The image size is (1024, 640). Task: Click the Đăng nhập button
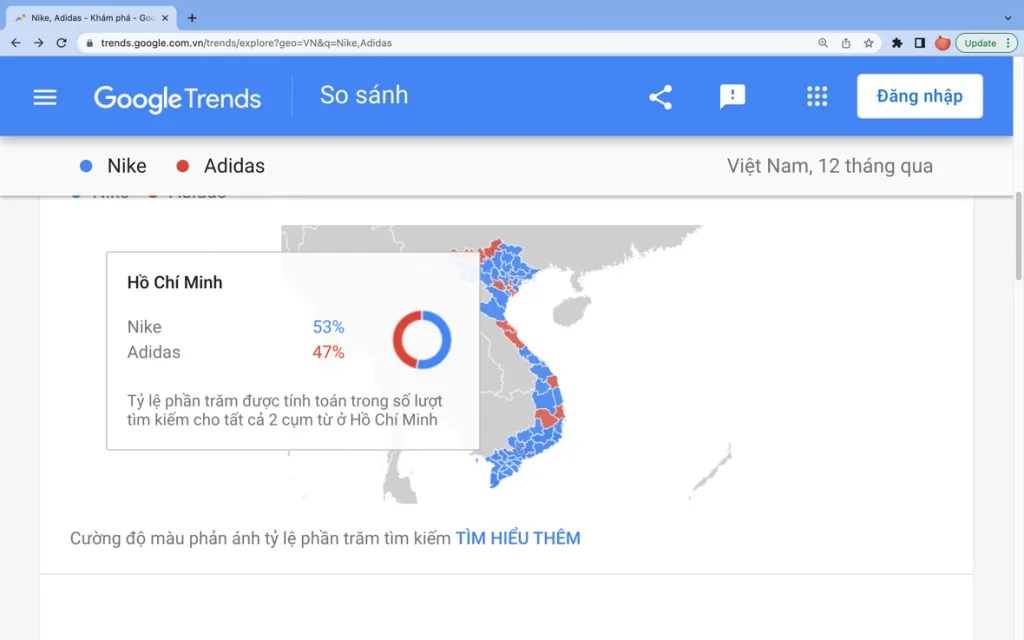(x=919, y=97)
